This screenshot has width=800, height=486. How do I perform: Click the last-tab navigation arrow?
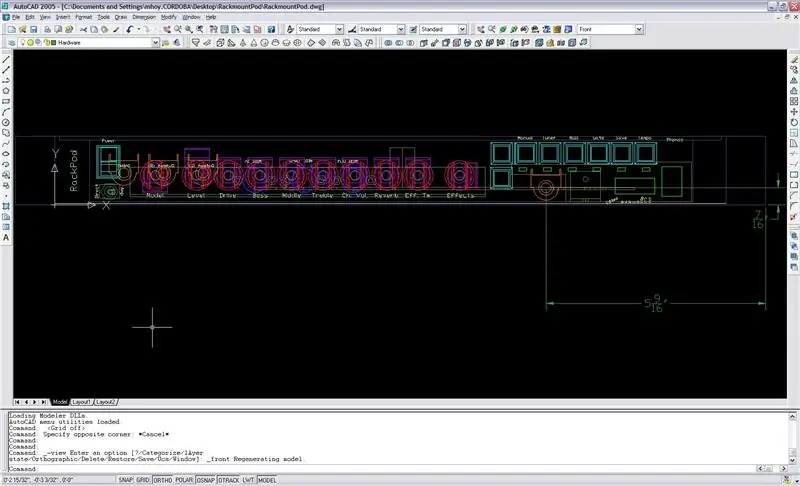tap(44, 402)
